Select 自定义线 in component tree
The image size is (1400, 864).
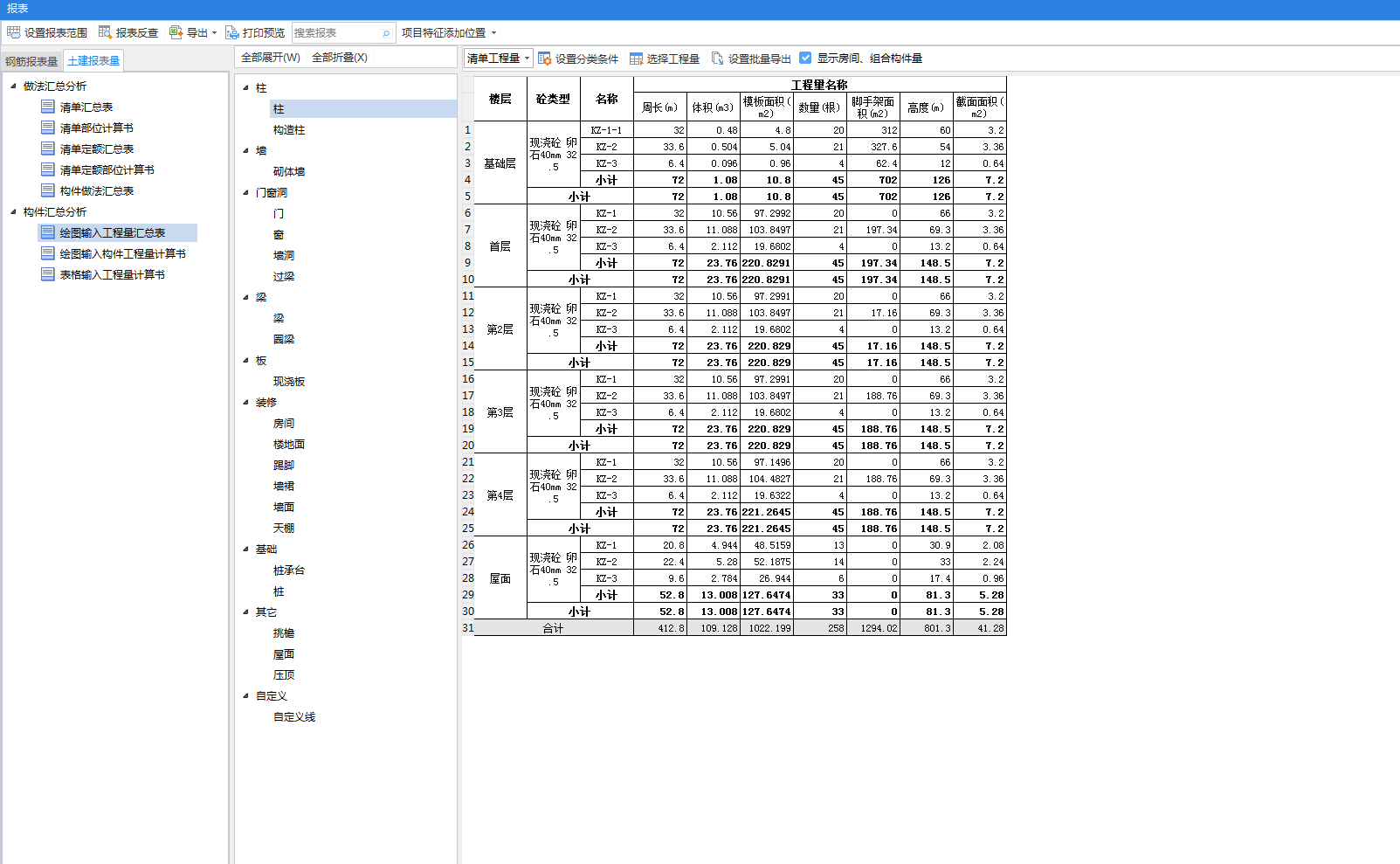[x=294, y=716]
